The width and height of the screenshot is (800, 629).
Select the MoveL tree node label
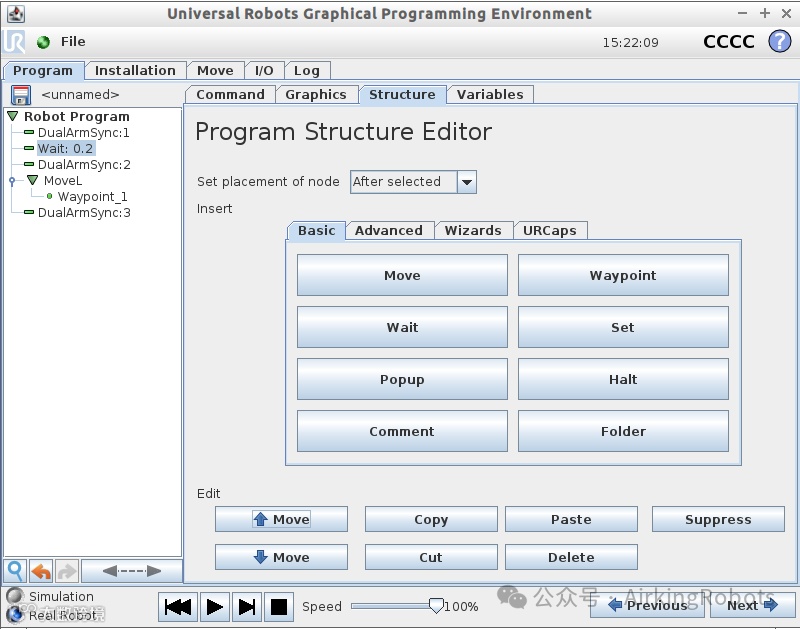[x=63, y=180]
